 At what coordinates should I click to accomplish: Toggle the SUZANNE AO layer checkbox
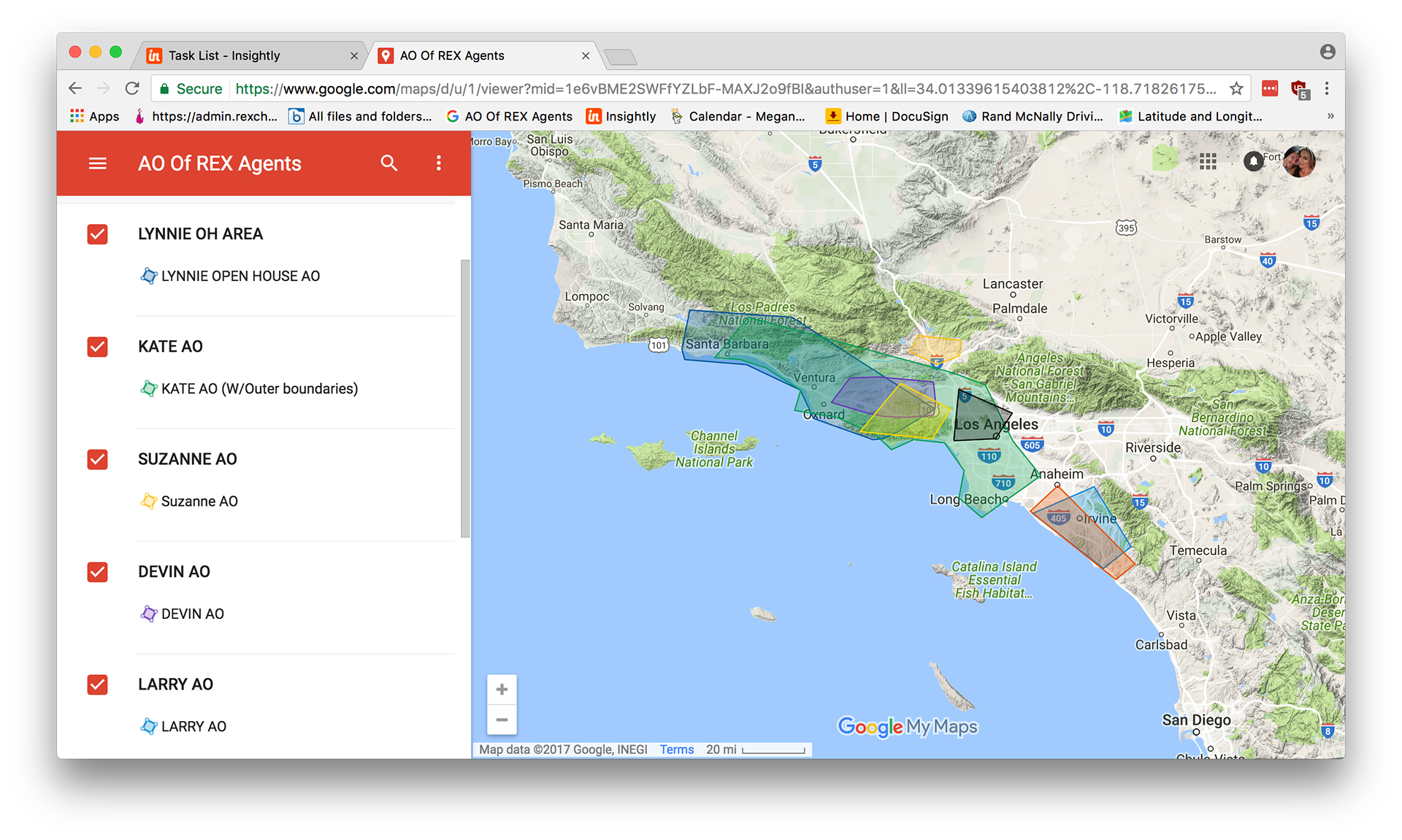coord(97,459)
